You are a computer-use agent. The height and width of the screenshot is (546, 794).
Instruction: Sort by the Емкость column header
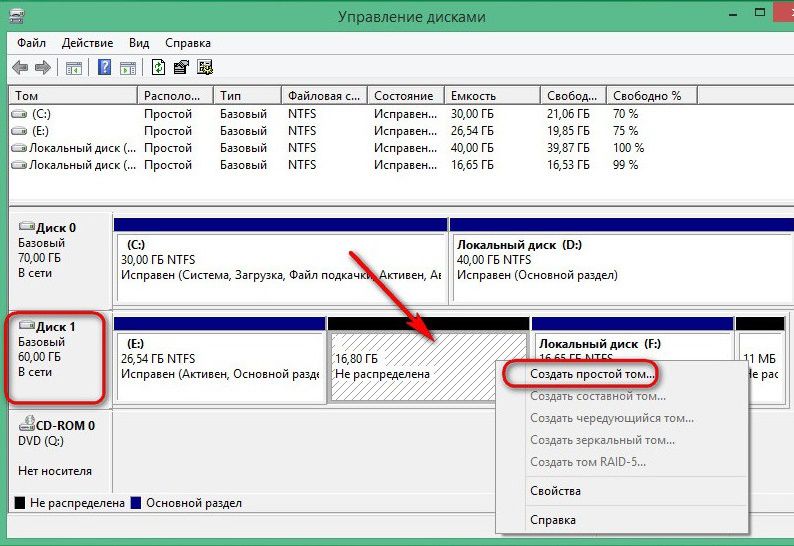coord(490,95)
